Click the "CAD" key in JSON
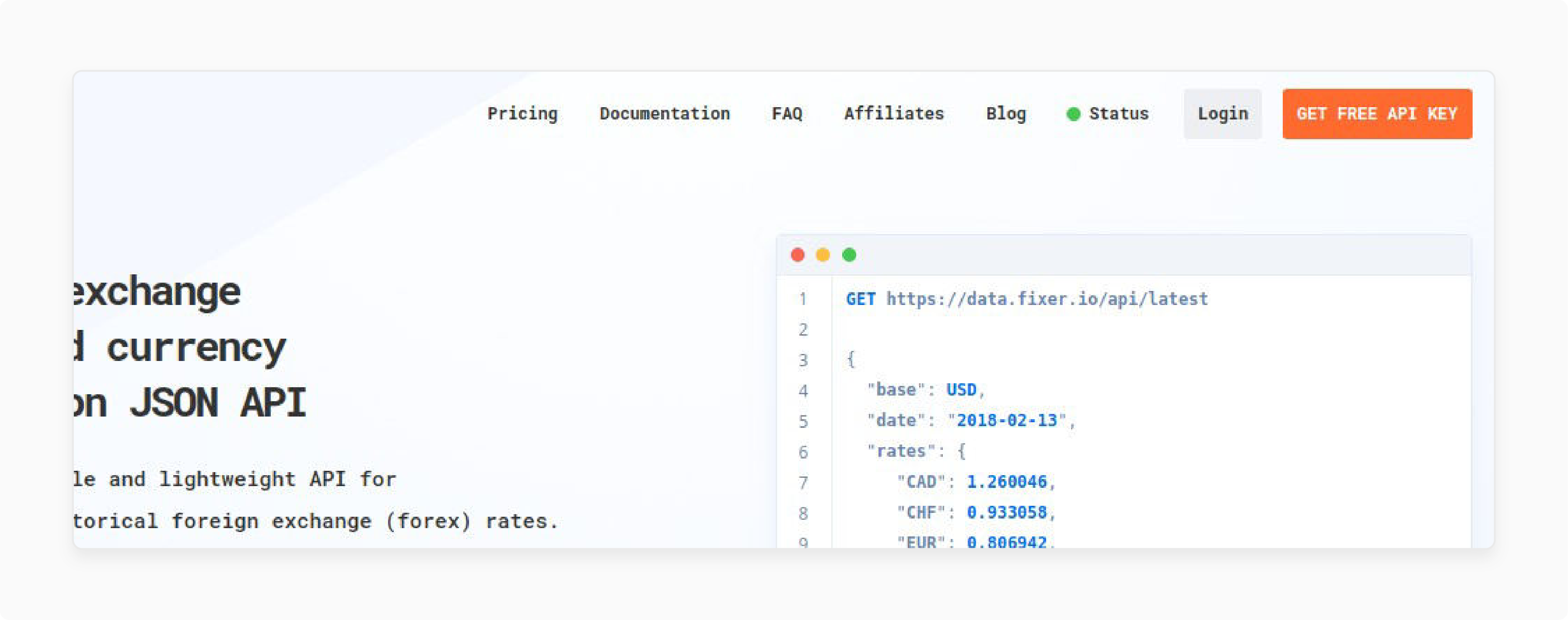1568x620 pixels. [921, 482]
